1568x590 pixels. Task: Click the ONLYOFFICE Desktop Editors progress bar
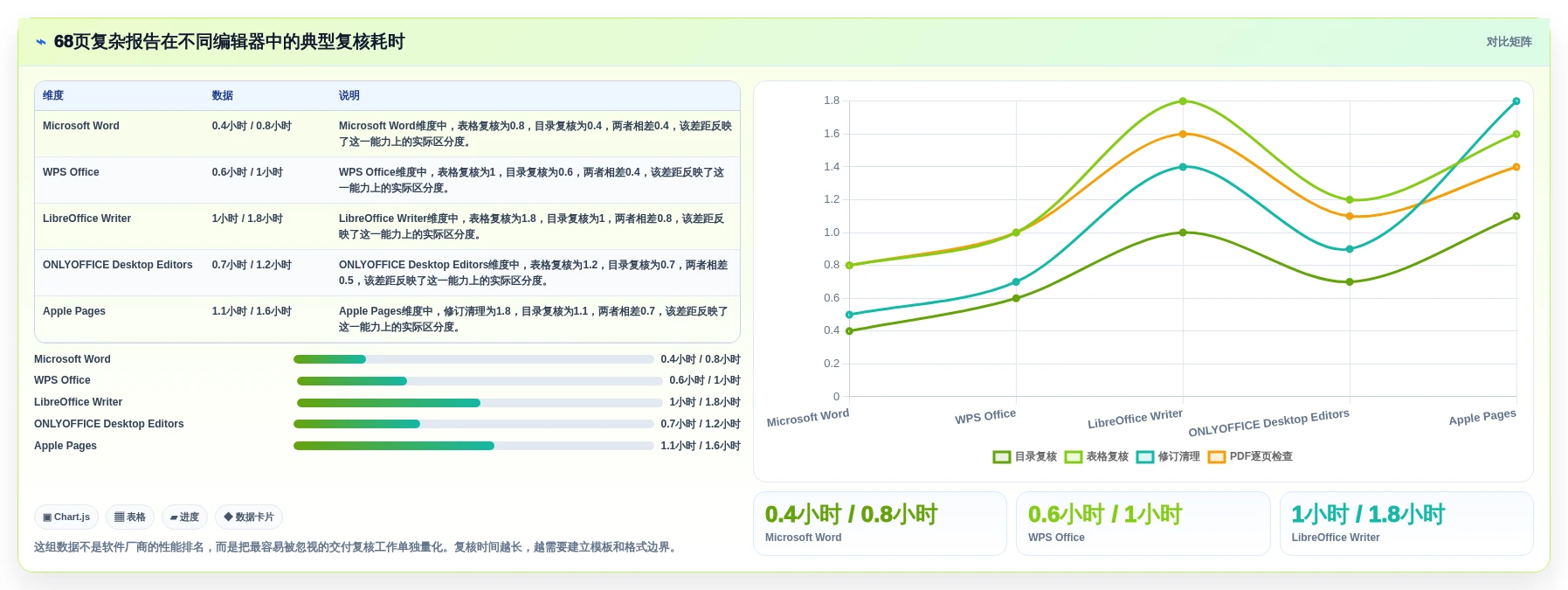pos(473,424)
